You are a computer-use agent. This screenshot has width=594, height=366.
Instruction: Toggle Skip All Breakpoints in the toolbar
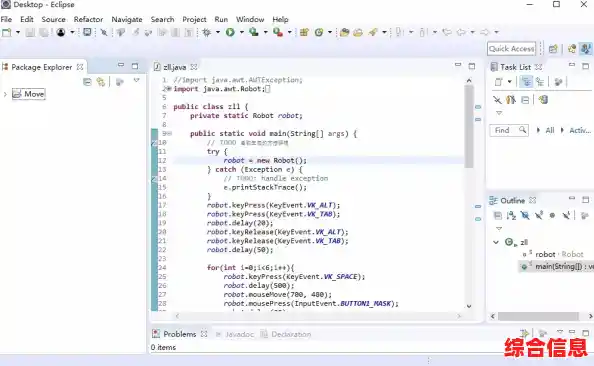coord(104,32)
